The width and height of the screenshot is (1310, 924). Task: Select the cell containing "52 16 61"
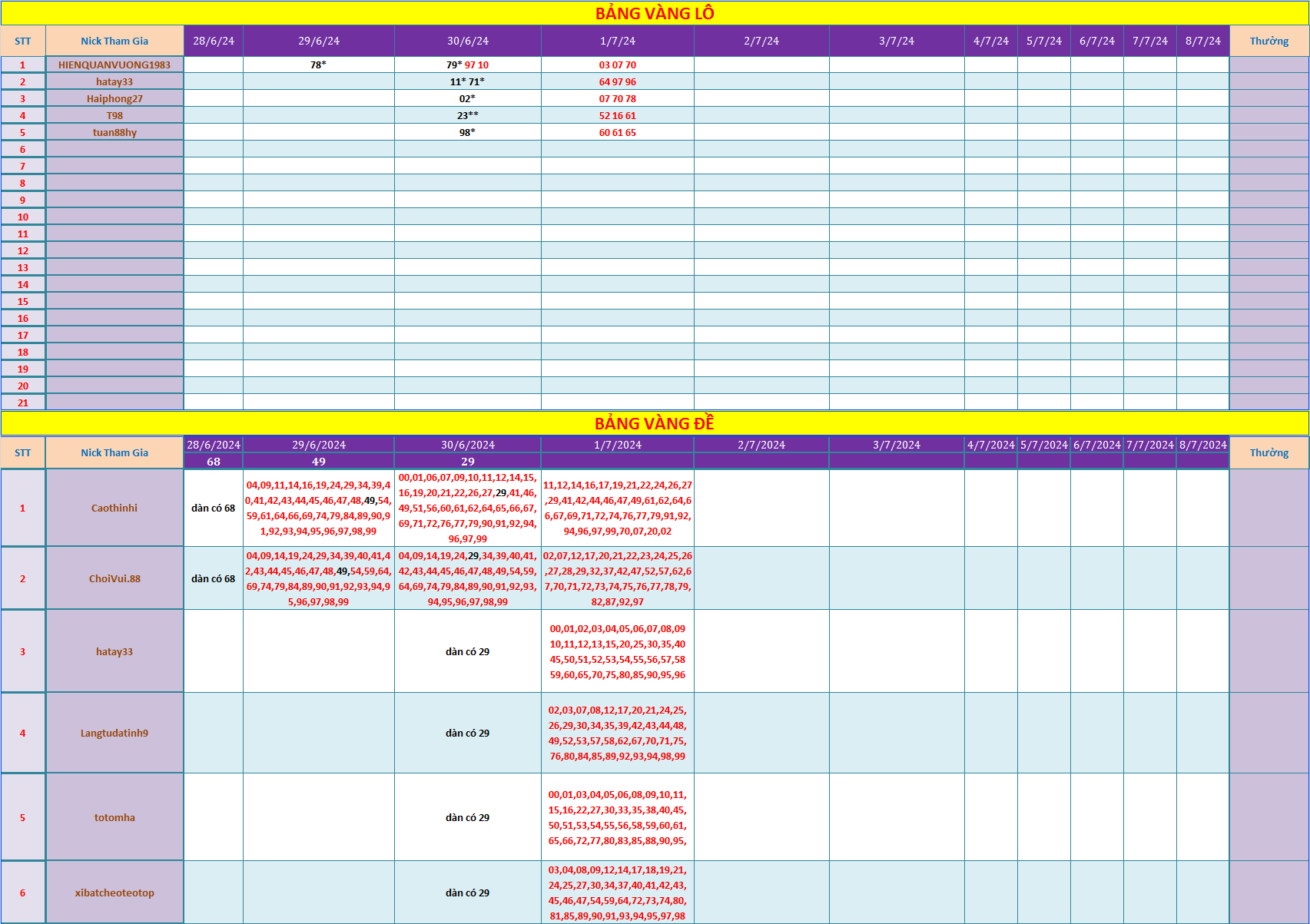tap(618, 115)
